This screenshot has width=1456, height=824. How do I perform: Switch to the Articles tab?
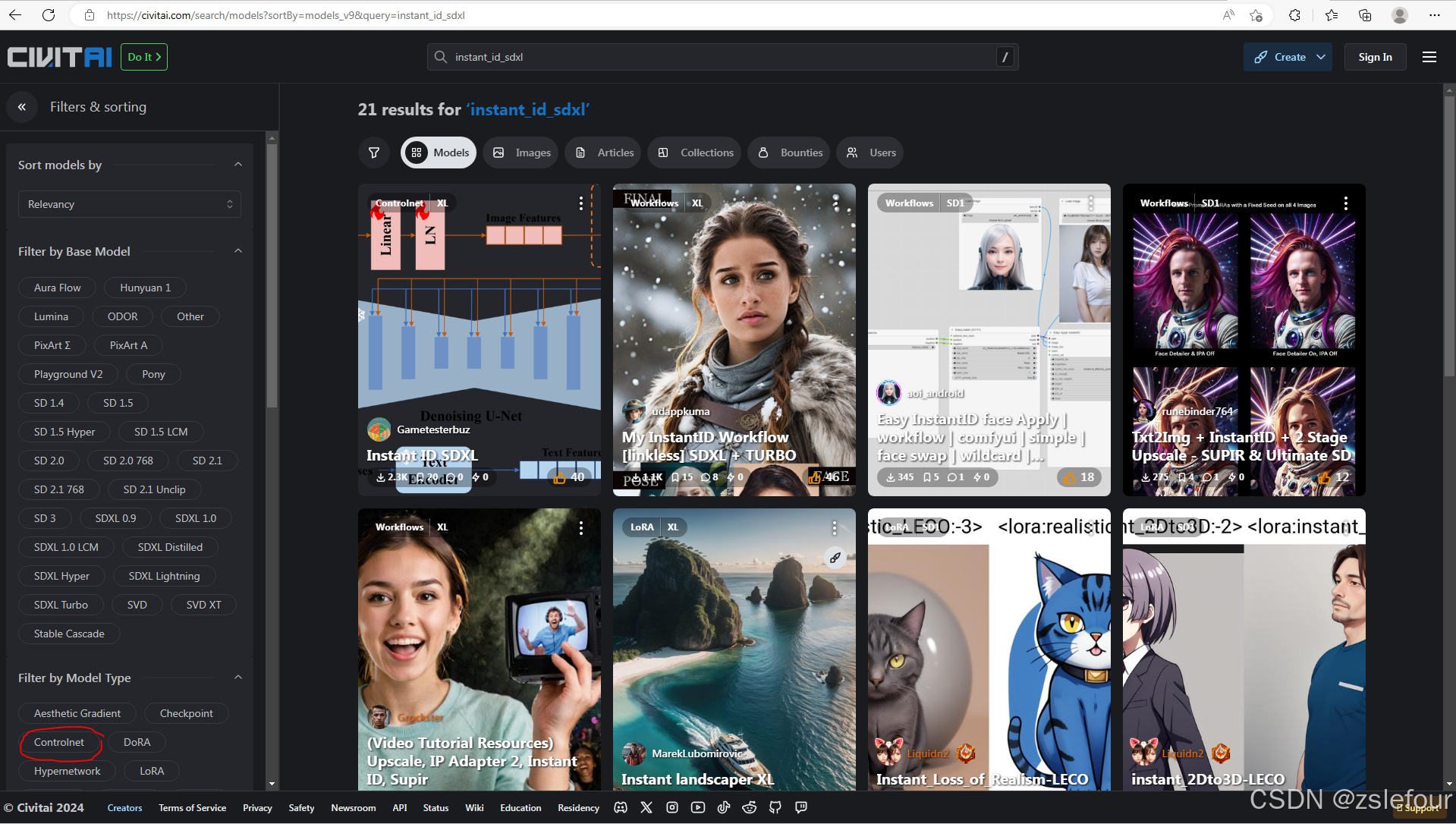(x=604, y=153)
